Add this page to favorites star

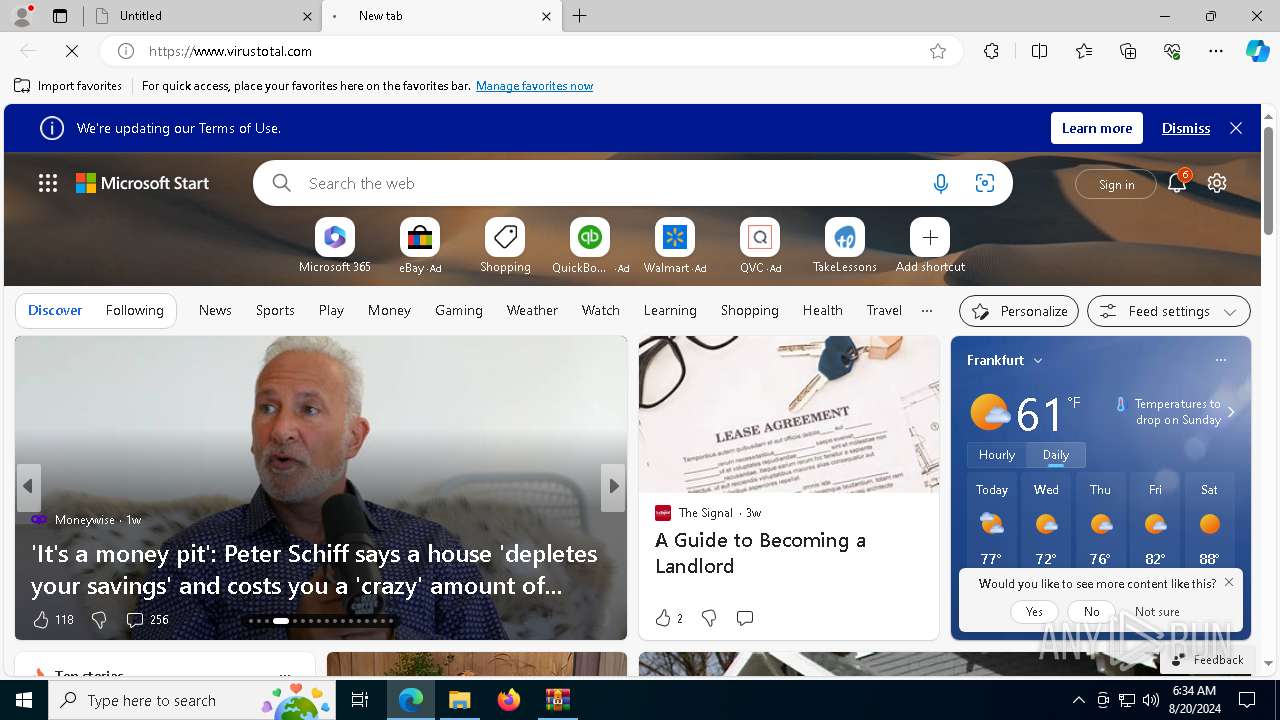pyautogui.click(x=938, y=51)
